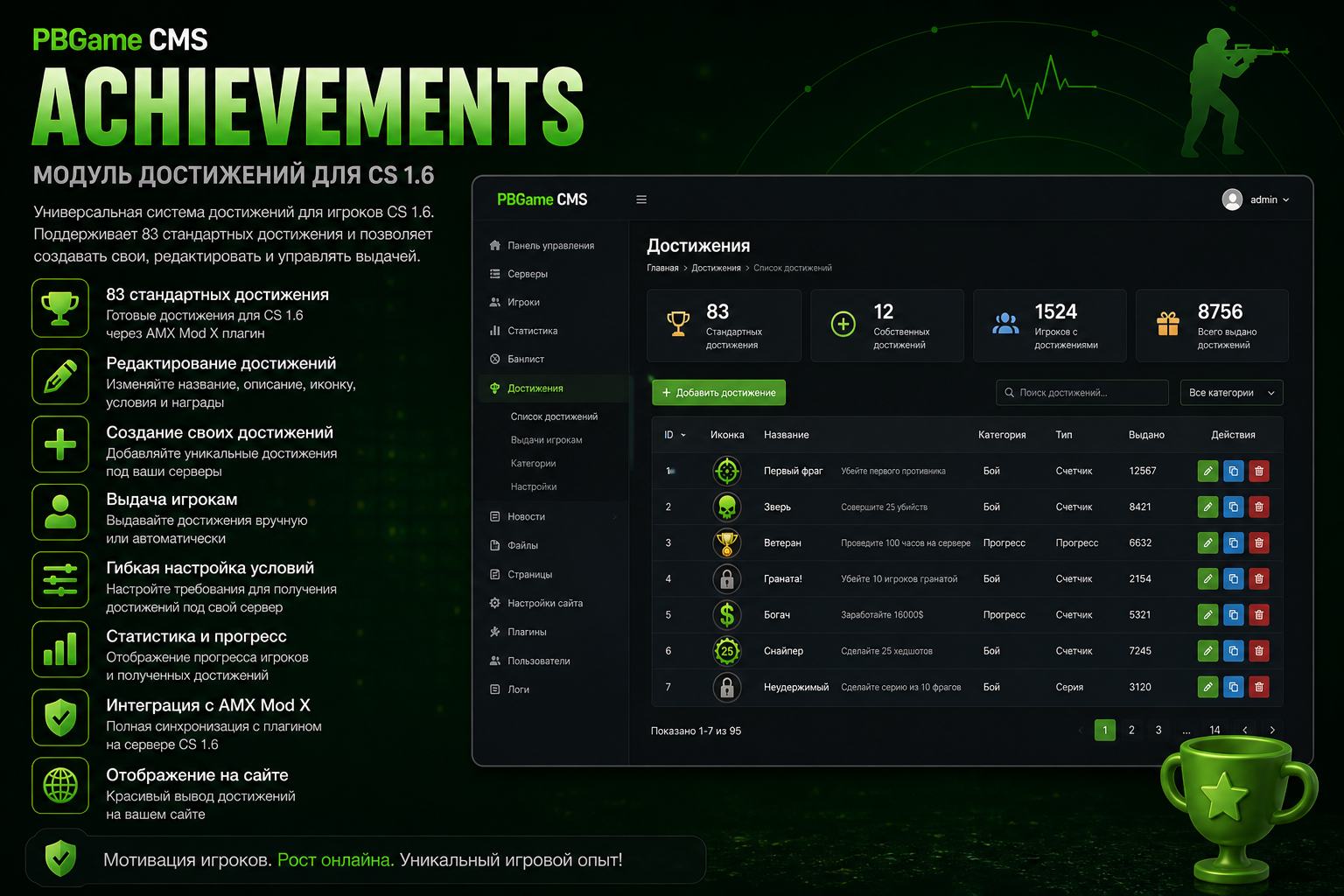Click trophy icon on 83 Стандартных card
Screen dimensions: 1344x896
coord(678,324)
